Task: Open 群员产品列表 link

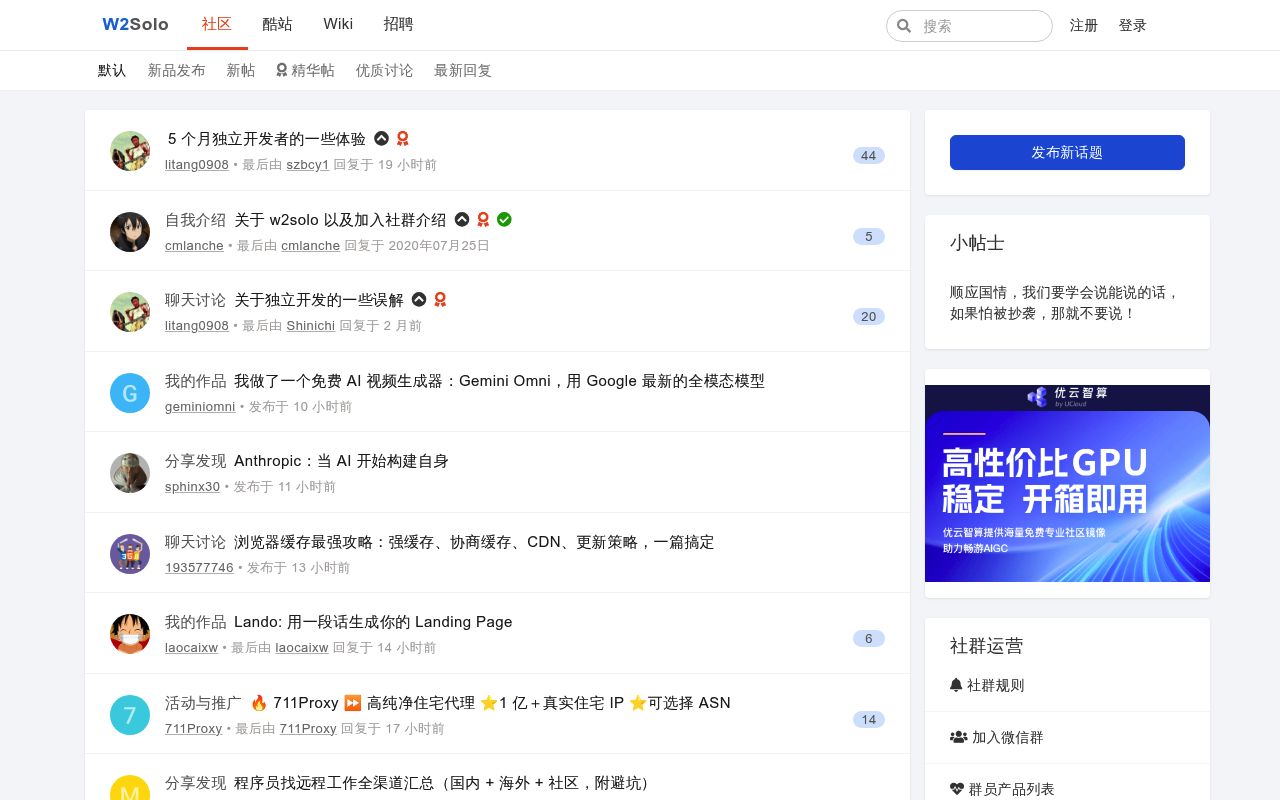Action: tap(1011, 789)
